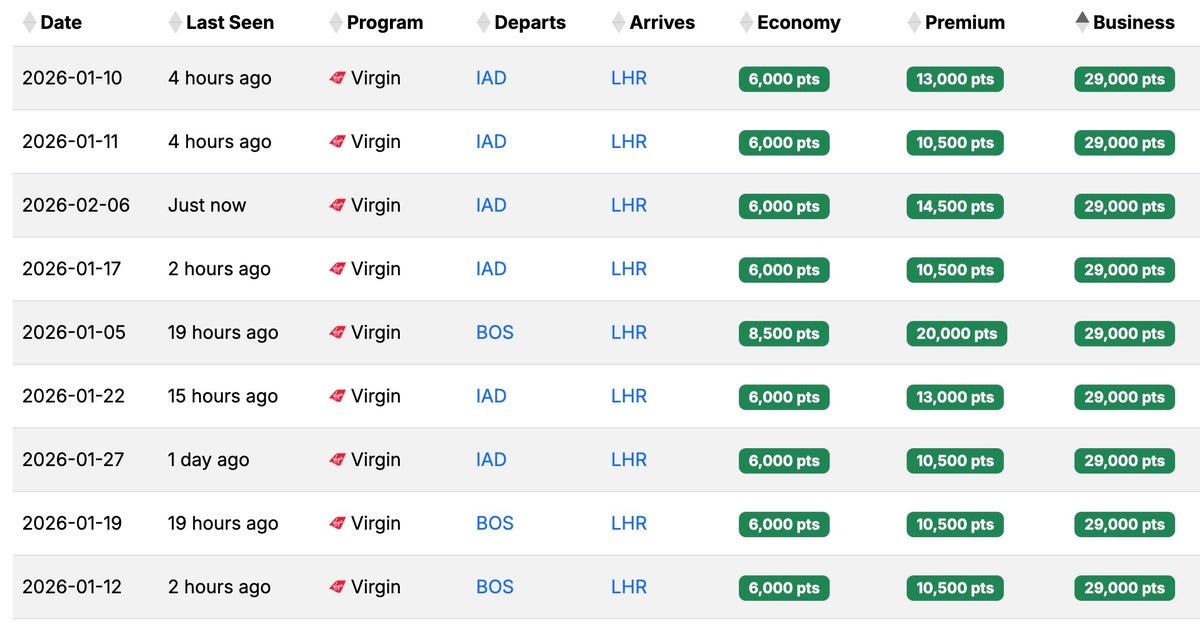Click the Economy column sort arrows
Viewport: 1200px width, 628px height.
point(746,22)
